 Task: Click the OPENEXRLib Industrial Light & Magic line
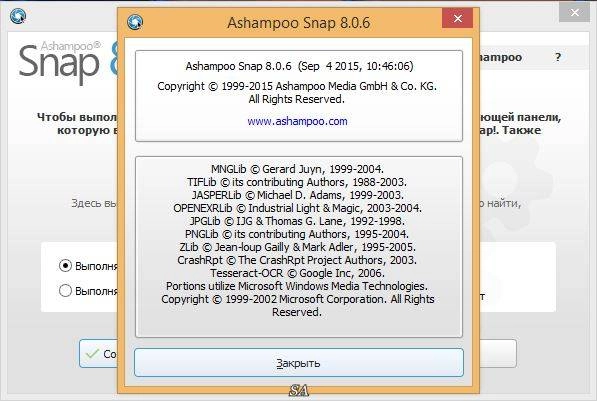click(x=297, y=208)
